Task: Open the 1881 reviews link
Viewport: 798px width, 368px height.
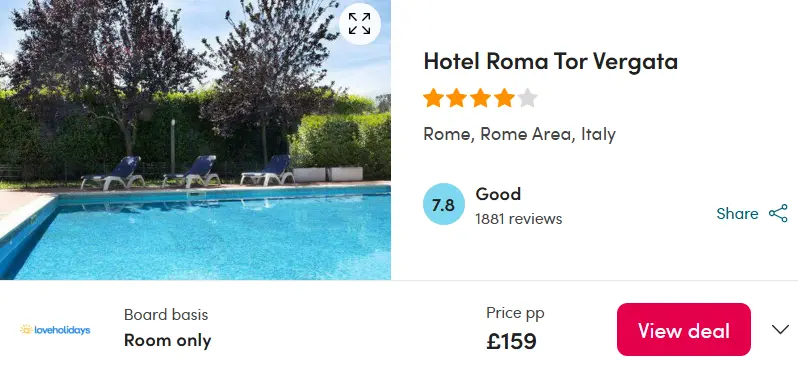Action: click(519, 219)
